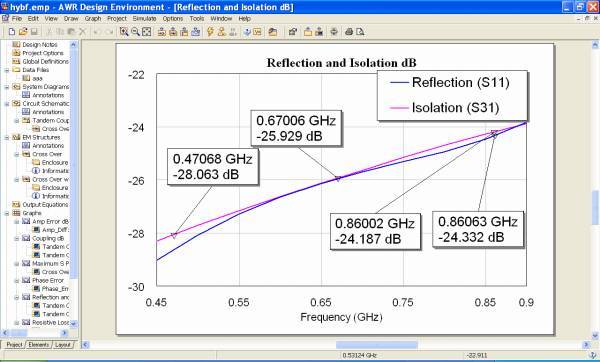600x362 pixels.
Task: Click the View All fit icon
Action: point(147,32)
